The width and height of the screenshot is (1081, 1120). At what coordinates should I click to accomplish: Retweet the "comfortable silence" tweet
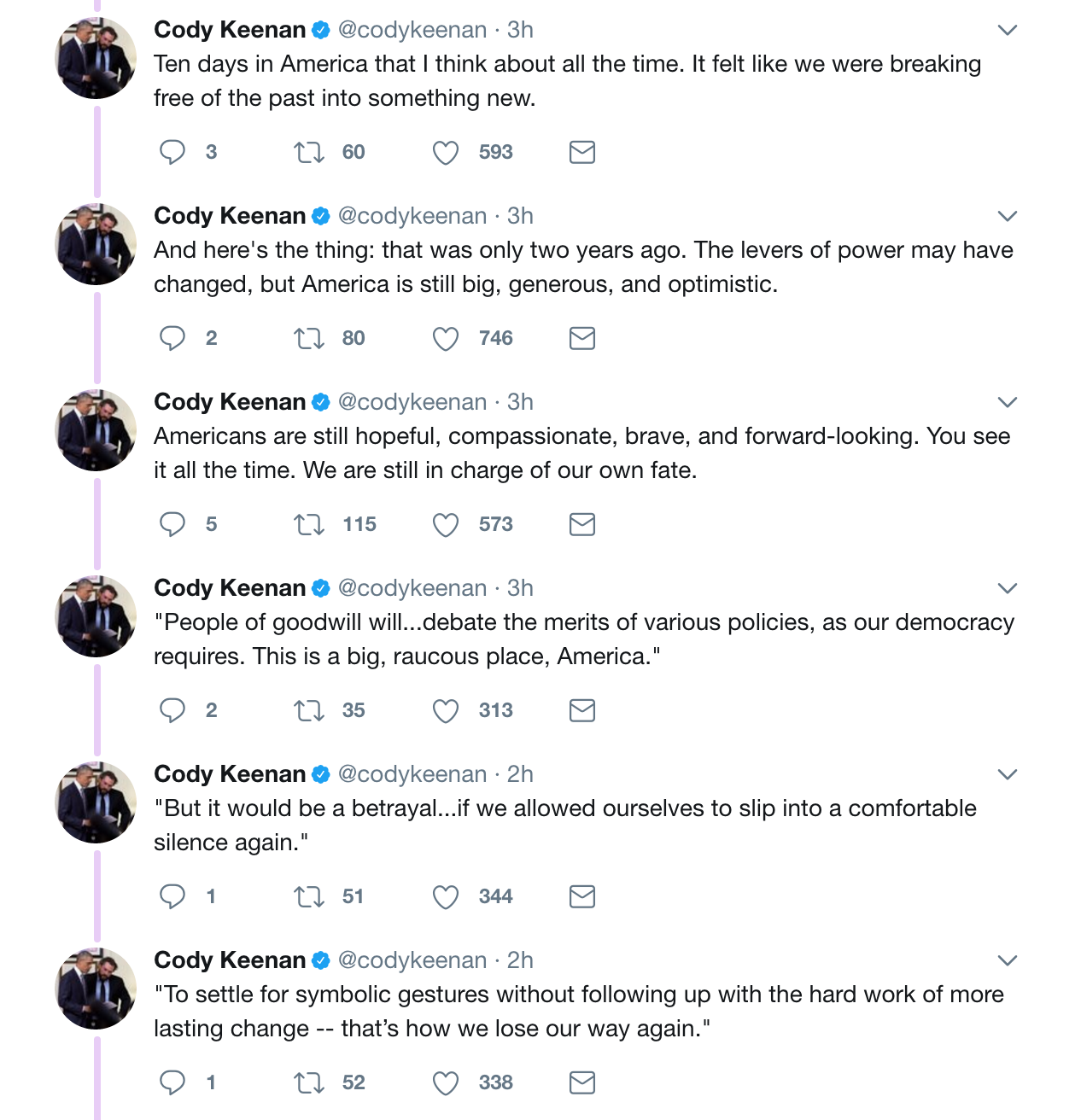(308, 896)
